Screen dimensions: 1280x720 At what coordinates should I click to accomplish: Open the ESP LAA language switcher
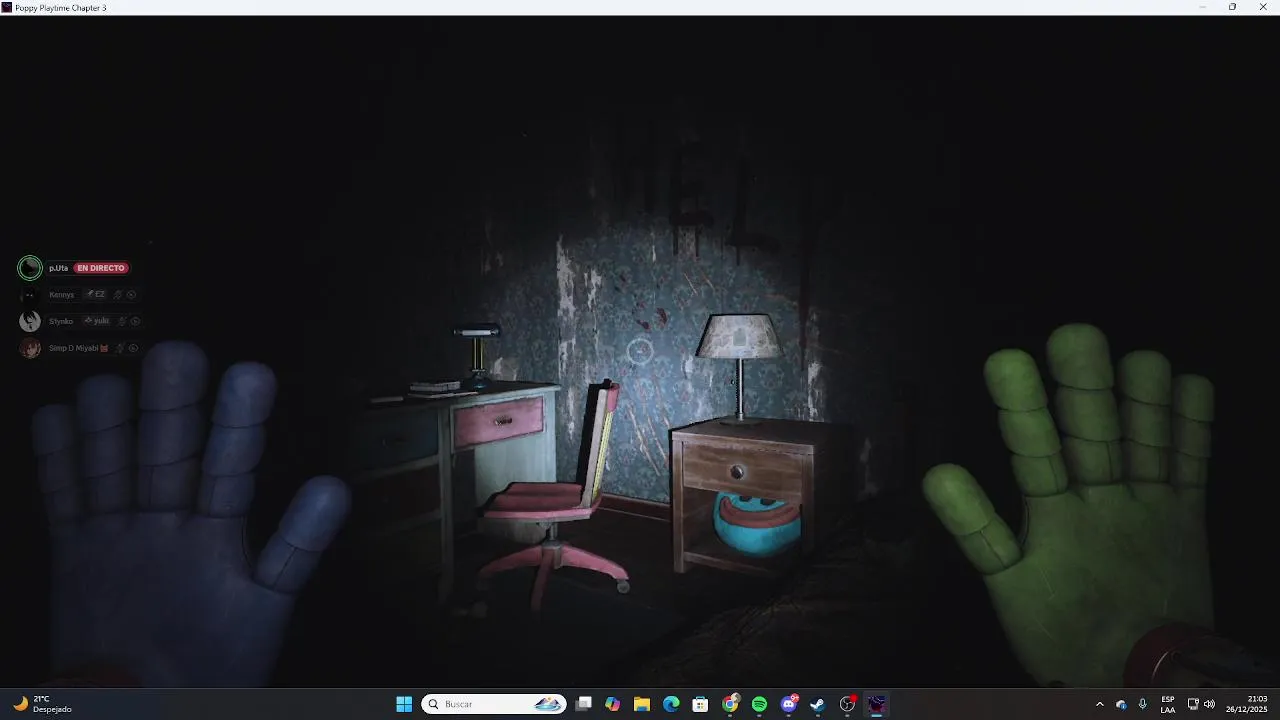(1168, 704)
